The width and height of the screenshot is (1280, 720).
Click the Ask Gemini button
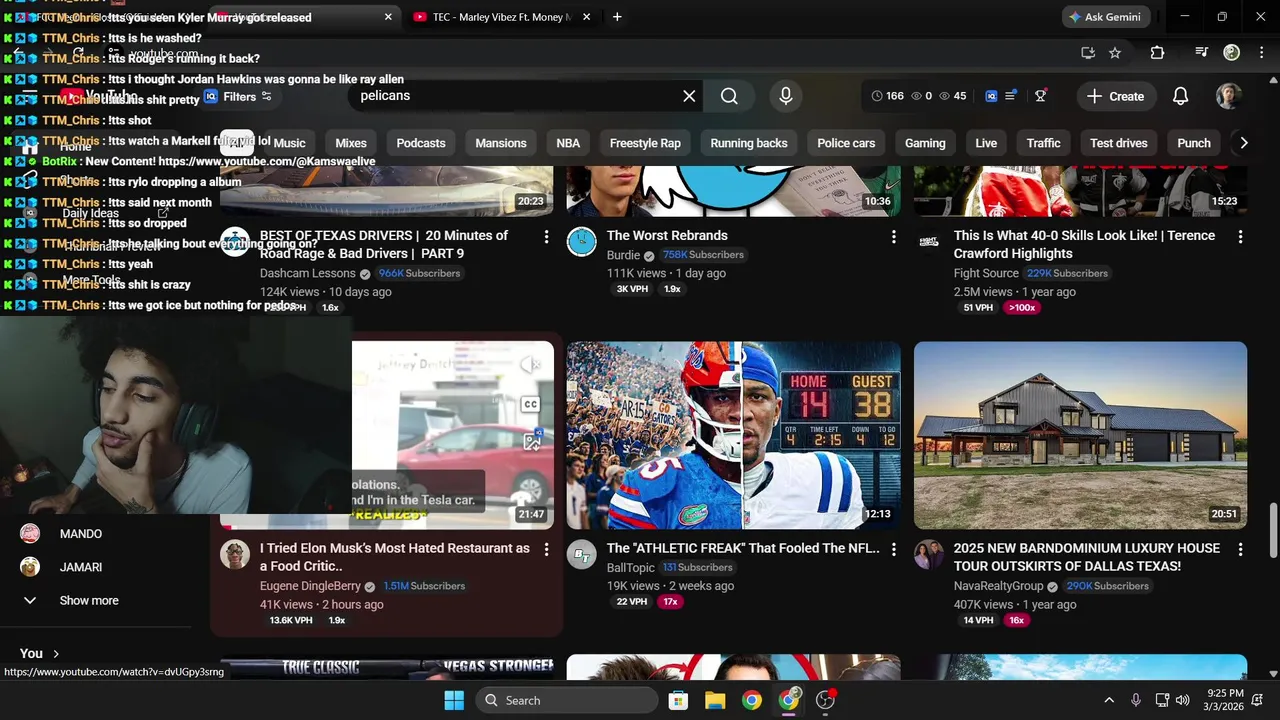click(1105, 17)
